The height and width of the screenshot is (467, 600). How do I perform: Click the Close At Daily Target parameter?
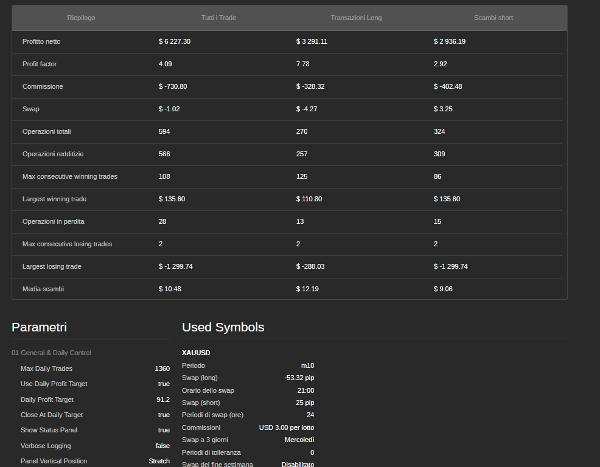tap(52, 415)
